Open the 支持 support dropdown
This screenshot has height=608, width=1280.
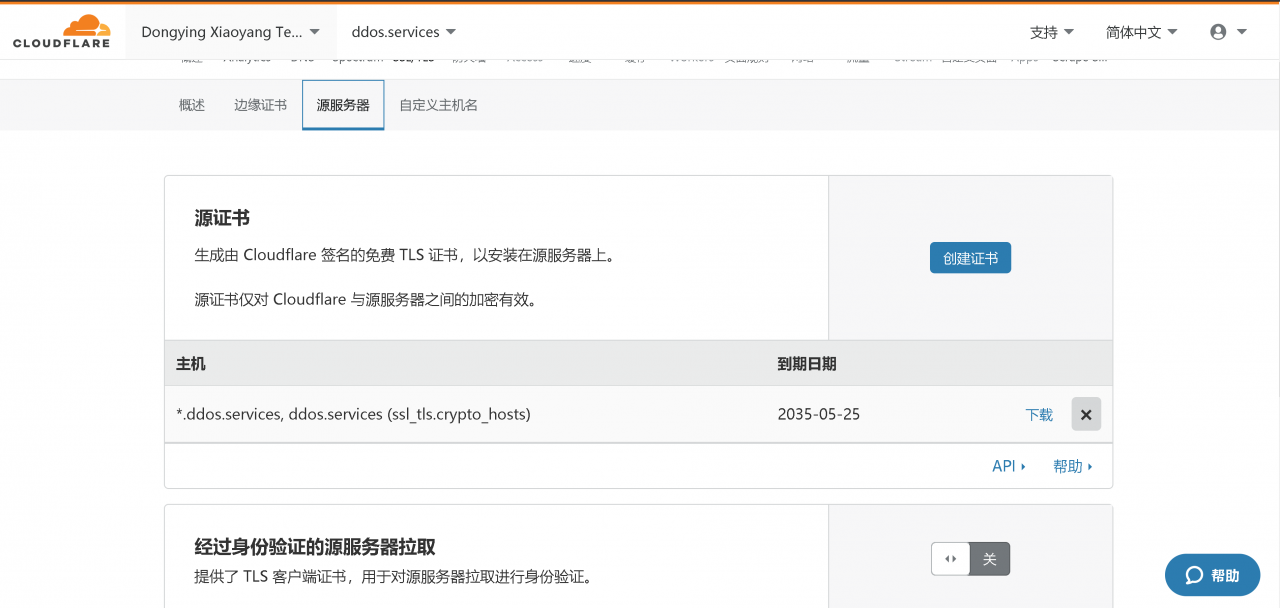1052,32
